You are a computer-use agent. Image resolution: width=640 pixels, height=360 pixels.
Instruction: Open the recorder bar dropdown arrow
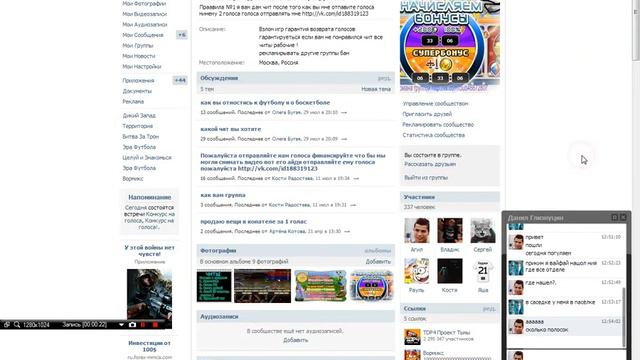121,325
